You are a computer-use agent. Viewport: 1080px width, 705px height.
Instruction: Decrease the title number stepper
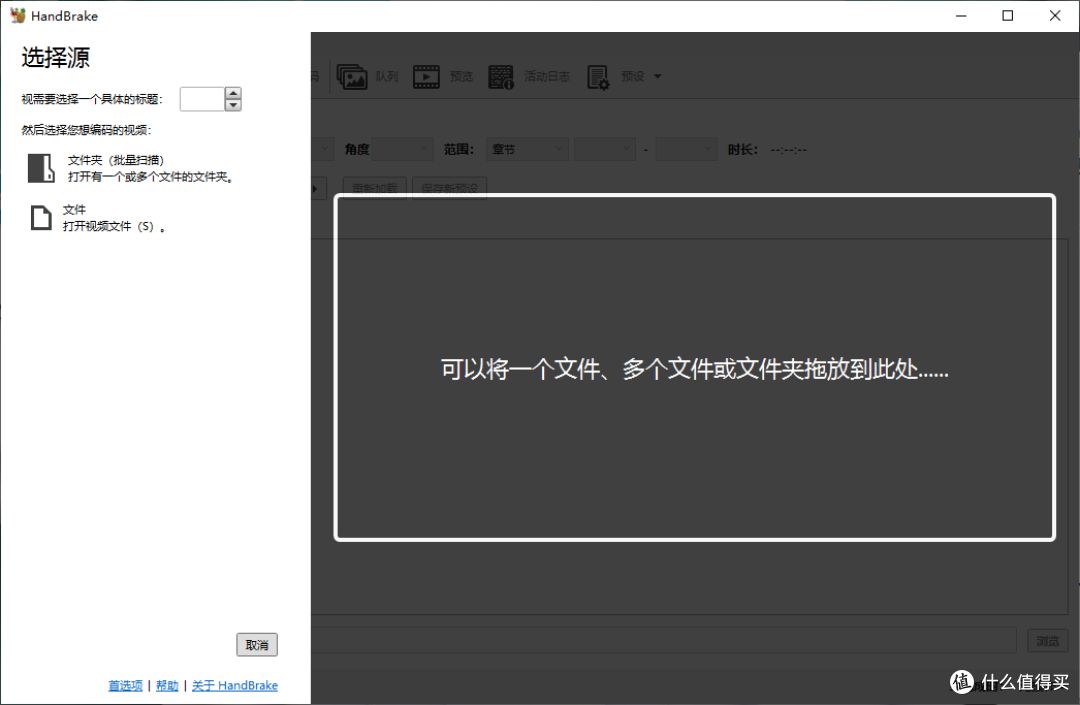(x=233, y=105)
